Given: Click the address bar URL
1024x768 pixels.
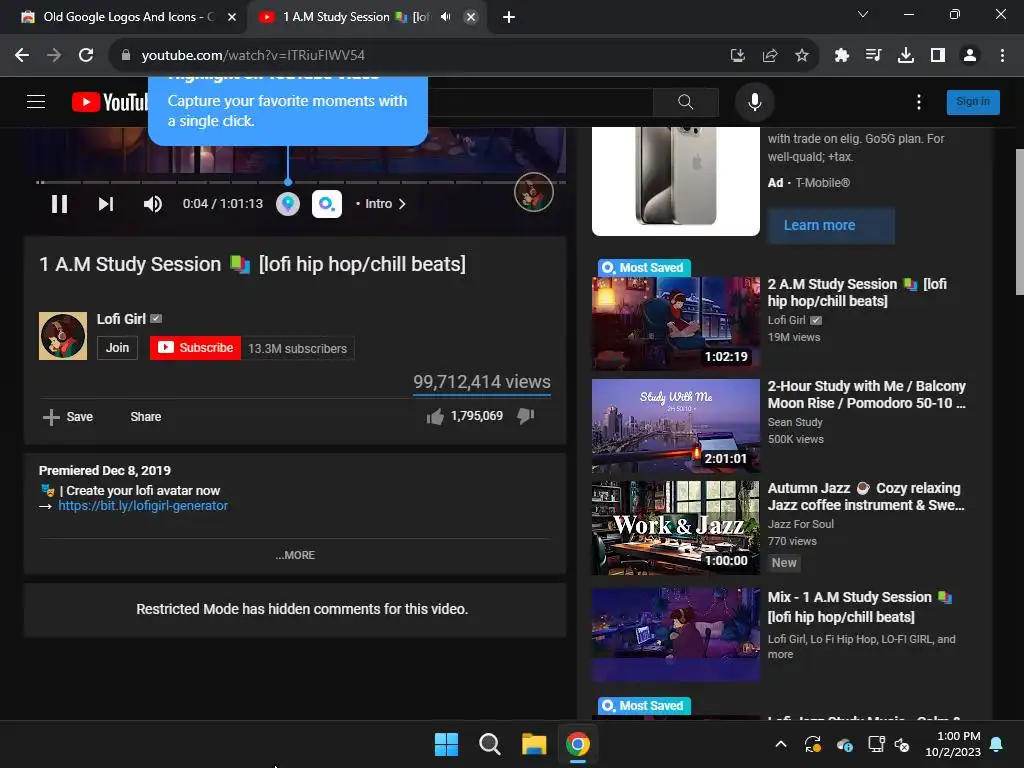Looking at the screenshot, I should [x=253, y=56].
